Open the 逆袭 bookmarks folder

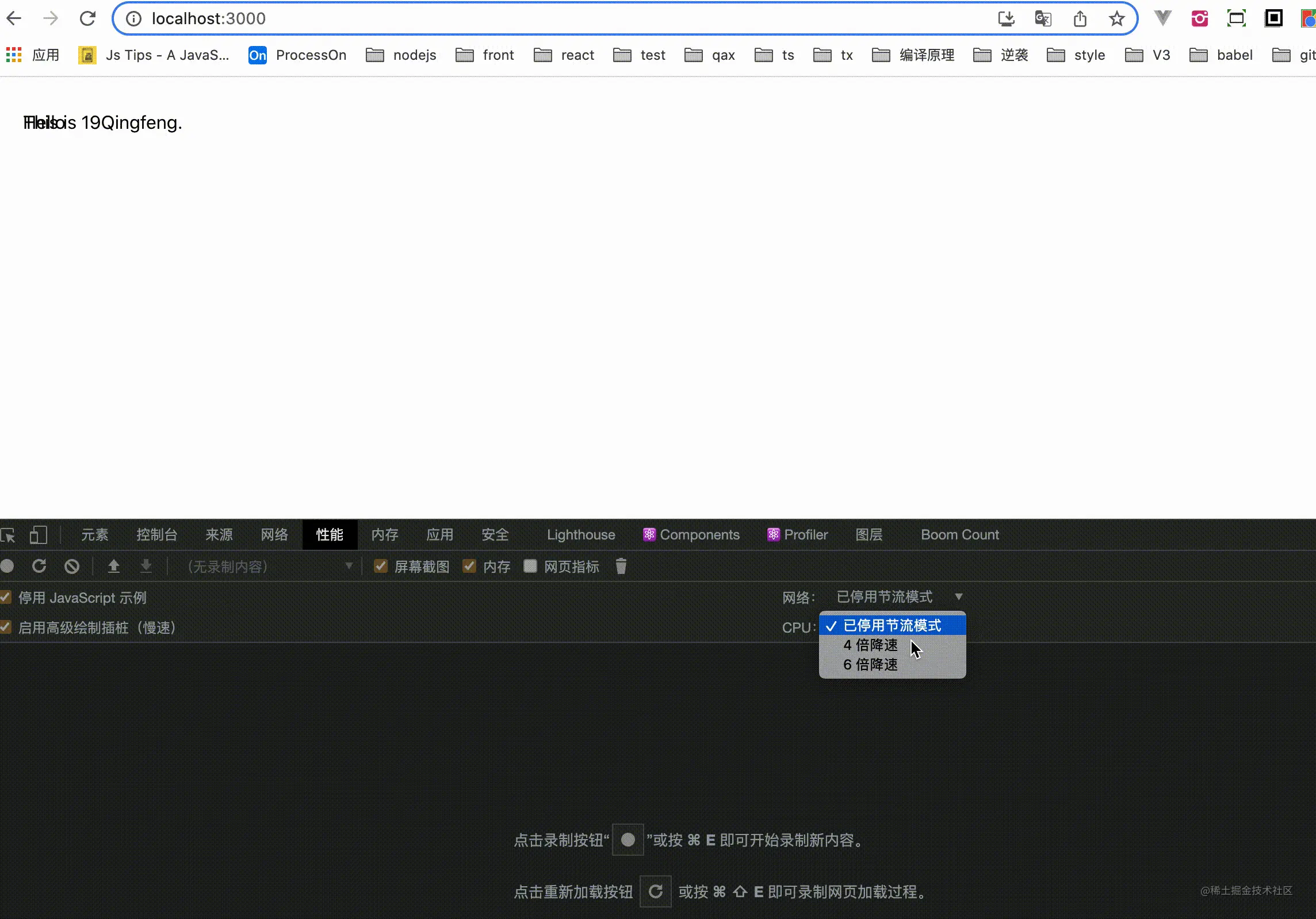pyautogui.click(x=1001, y=55)
